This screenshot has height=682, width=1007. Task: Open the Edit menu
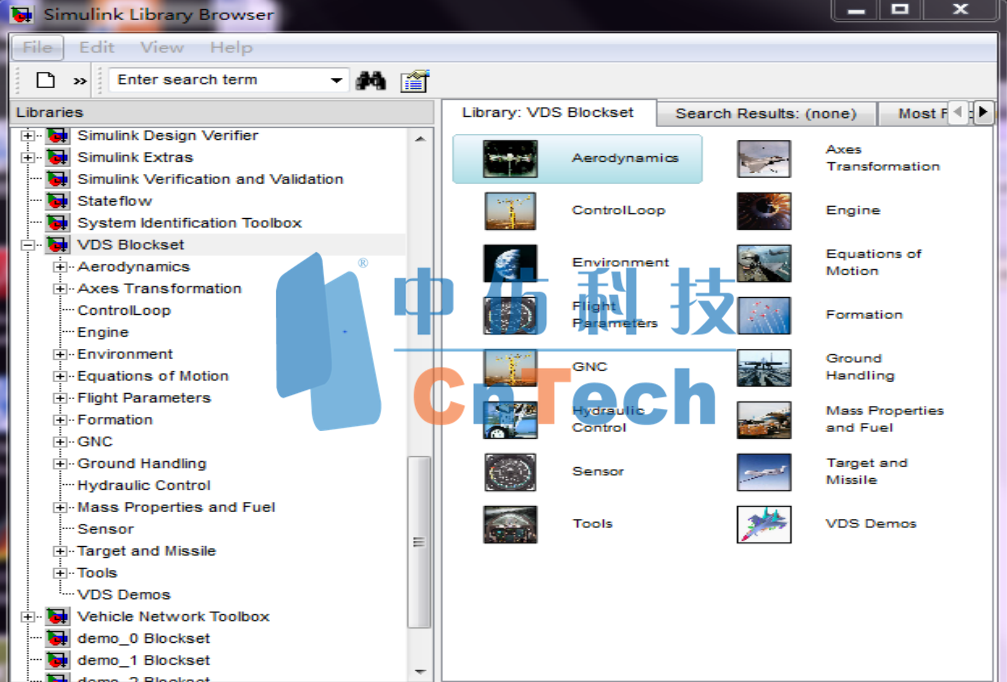click(97, 48)
